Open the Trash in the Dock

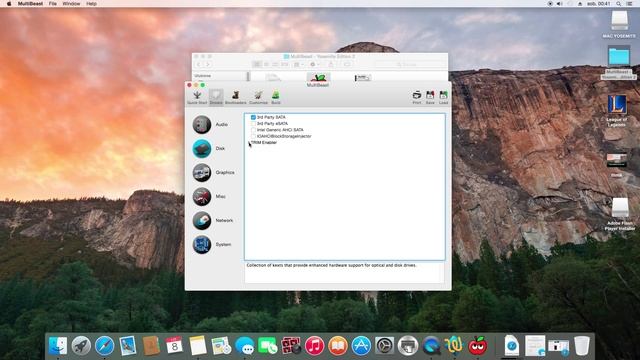pos(582,346)
